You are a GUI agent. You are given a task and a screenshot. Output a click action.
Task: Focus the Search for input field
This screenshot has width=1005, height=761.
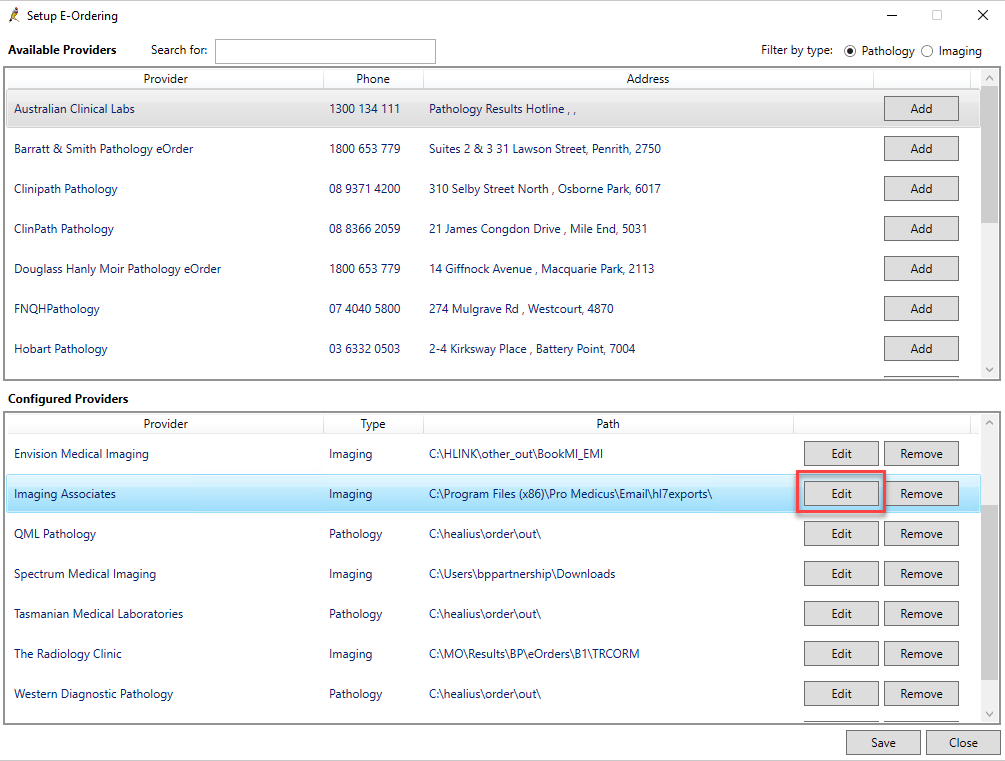click(325, 51)
